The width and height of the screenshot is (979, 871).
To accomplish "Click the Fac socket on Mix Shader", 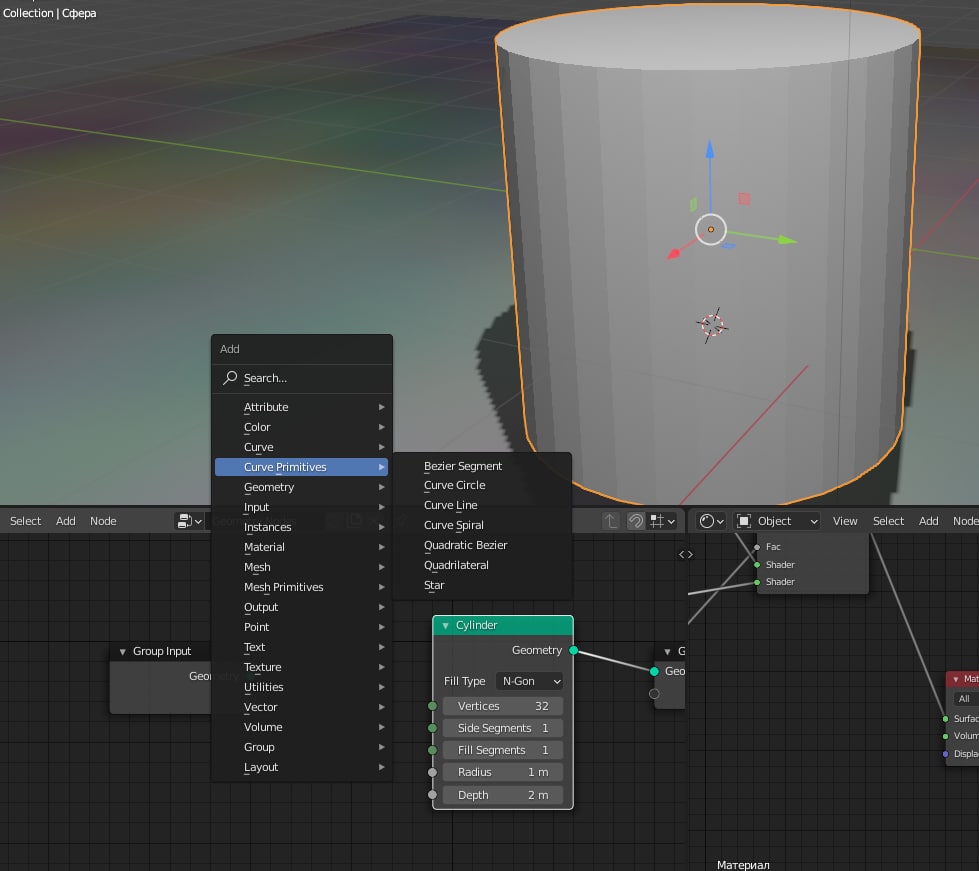I will (757, 547).
